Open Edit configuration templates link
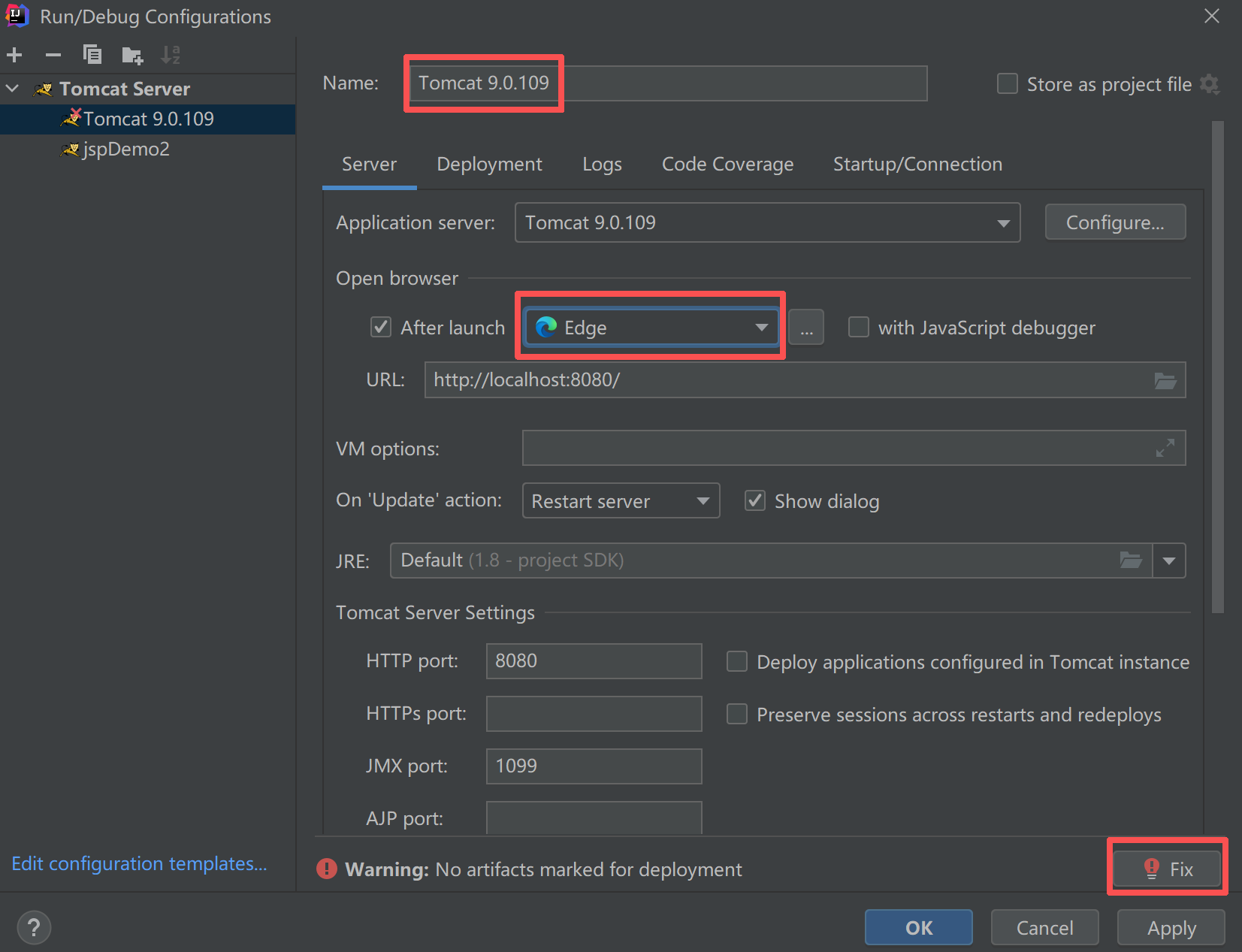1242x952 pixels. point(139,863)
